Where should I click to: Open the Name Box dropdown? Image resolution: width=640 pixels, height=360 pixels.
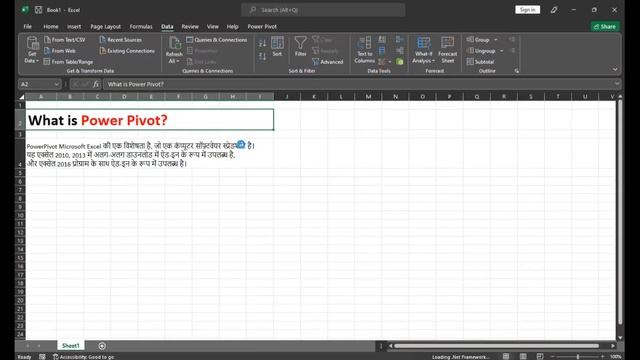[56, 84]
